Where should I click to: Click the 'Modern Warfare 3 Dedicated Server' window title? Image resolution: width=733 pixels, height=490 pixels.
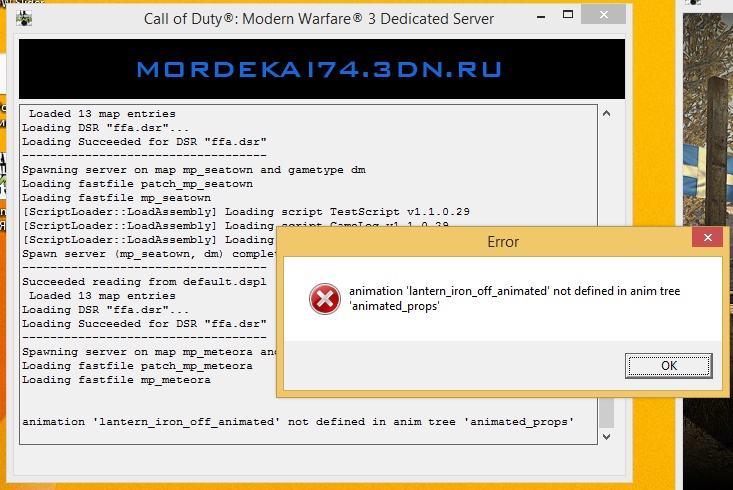(x=319, y=19)
